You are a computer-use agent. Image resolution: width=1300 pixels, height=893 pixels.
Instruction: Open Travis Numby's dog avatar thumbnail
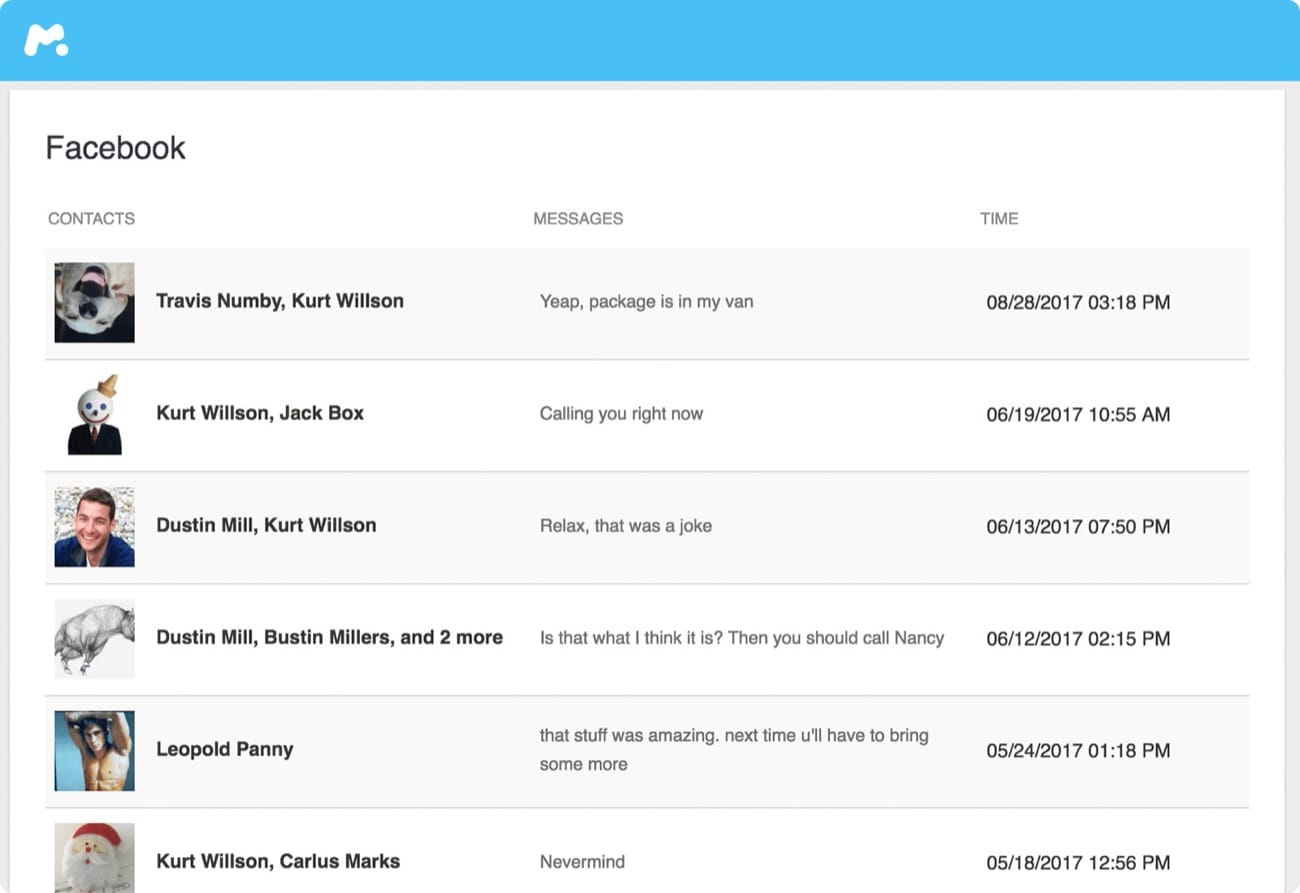coord(94,302)
